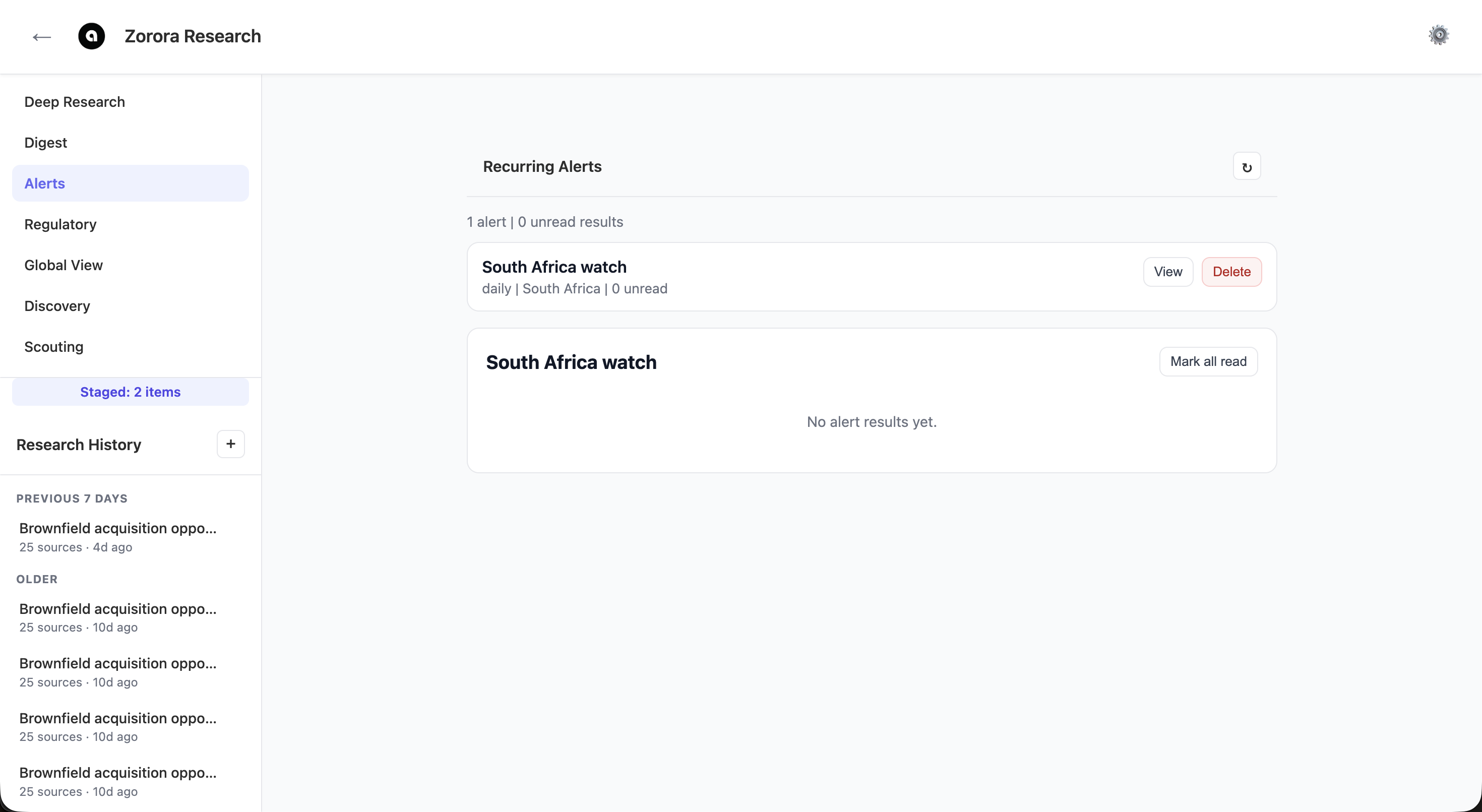1482x812 pixels.
Task: Open the Scouting section
Action: tap(53, 347)
